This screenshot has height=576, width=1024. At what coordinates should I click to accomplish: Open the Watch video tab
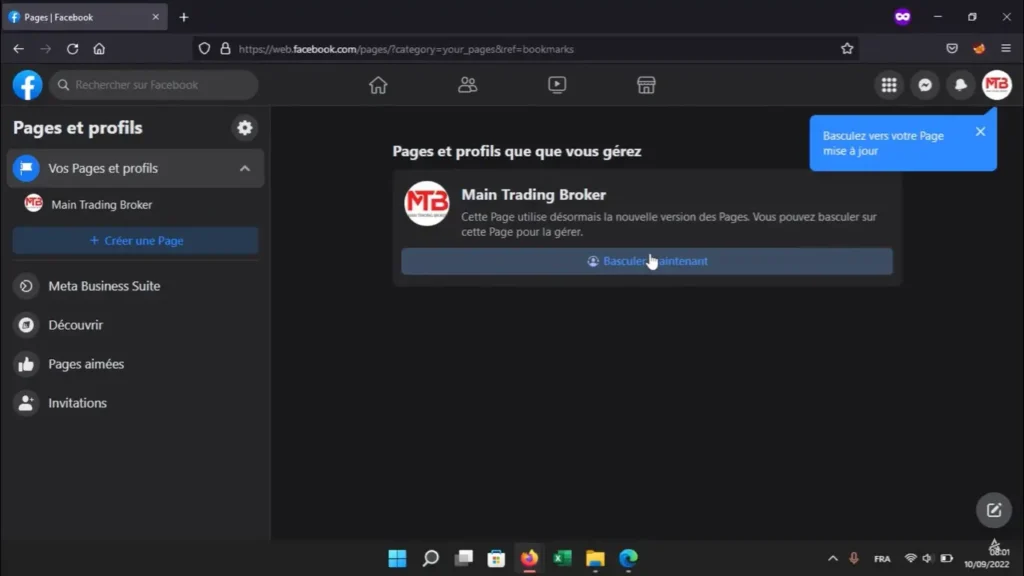click(x=557, y=85)
